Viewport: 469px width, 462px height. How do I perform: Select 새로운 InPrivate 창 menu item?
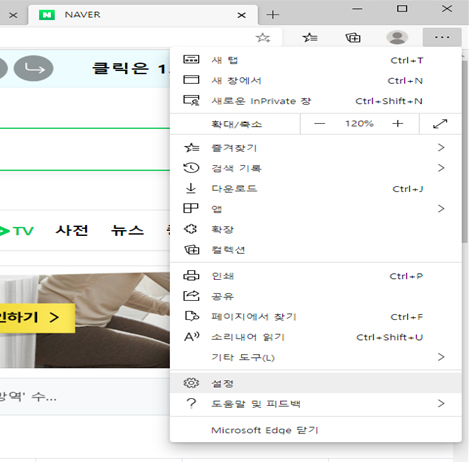316,101
